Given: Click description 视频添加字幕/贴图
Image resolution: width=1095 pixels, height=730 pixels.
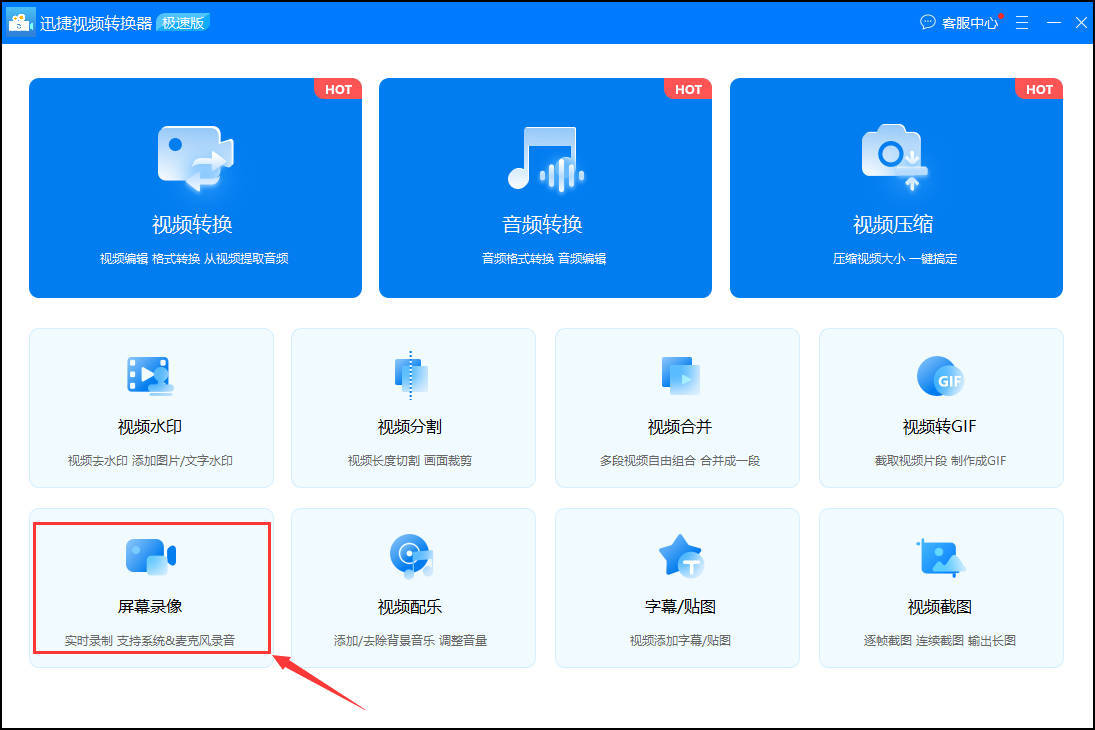Looking at the screenshot, I should [x=680, y=641].
